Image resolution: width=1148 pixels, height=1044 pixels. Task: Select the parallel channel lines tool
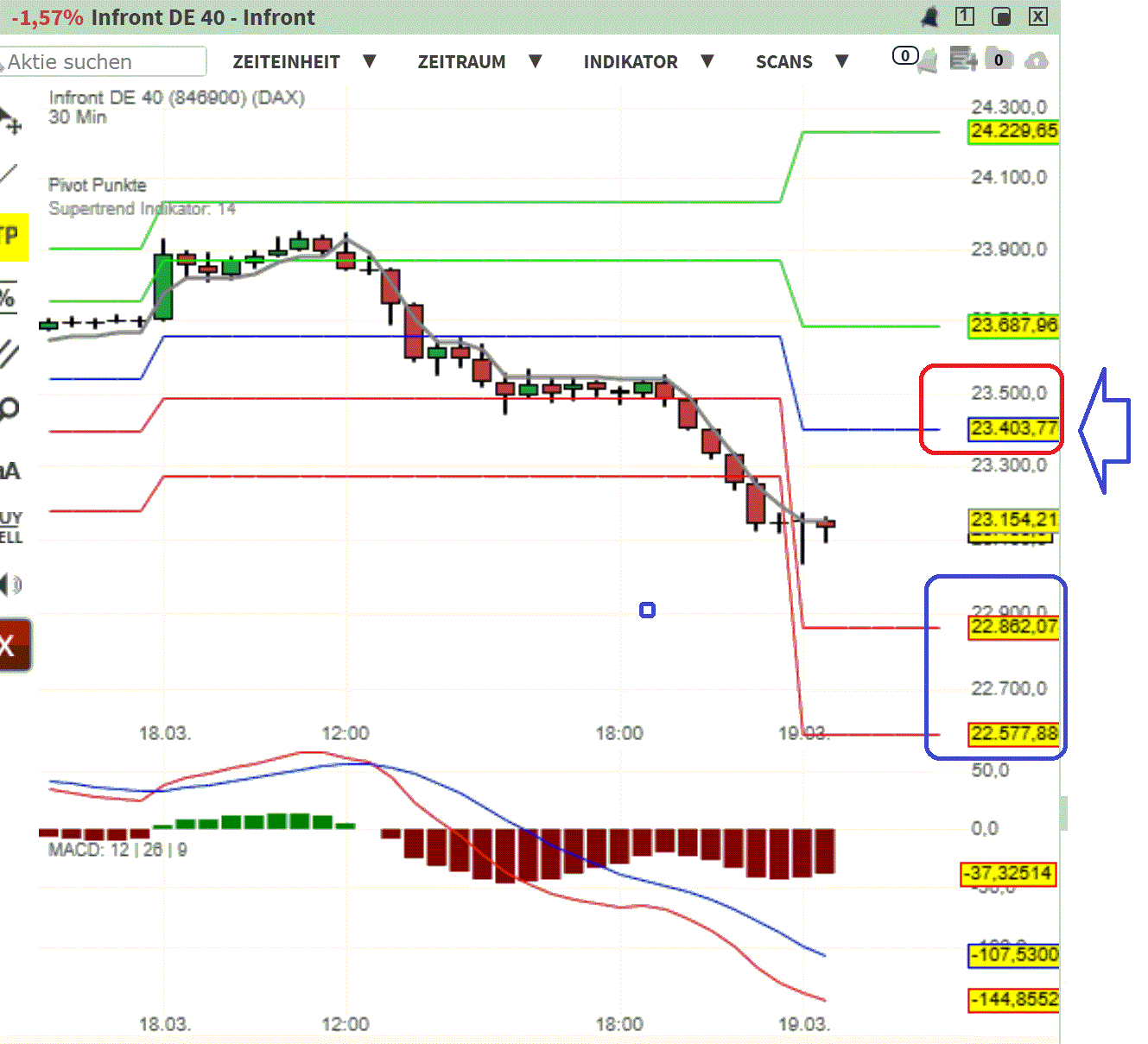[9, 353]
